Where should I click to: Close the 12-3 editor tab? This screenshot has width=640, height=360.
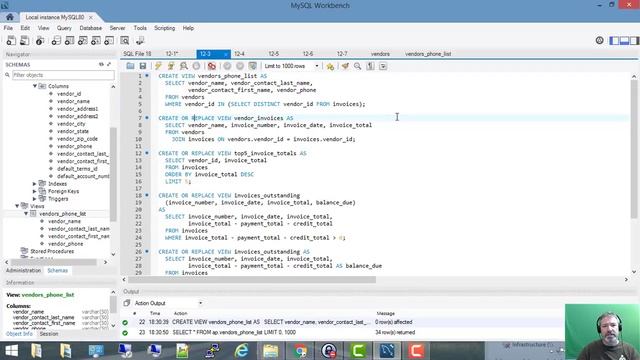point(225,54)
